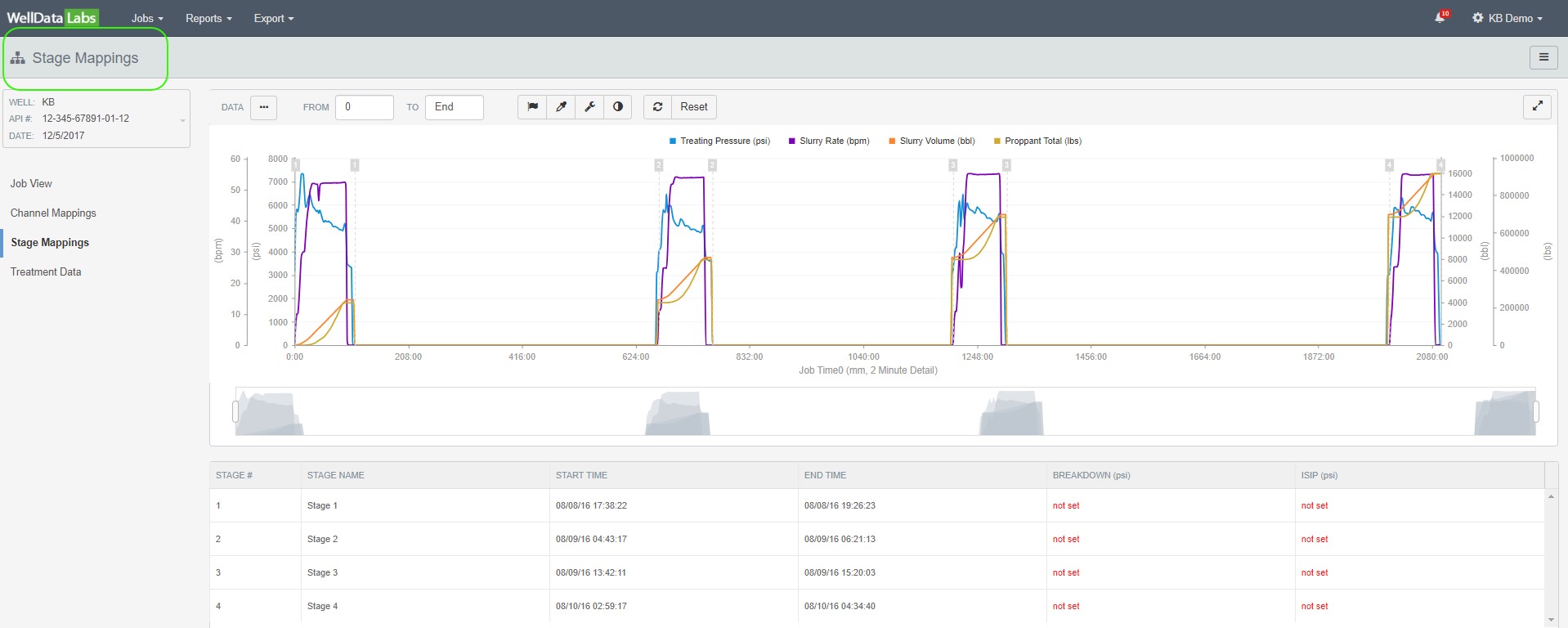Screen dimensions: 1568x628
Task: Open the KB Demo account dropdown
Action: point(1508,18)
